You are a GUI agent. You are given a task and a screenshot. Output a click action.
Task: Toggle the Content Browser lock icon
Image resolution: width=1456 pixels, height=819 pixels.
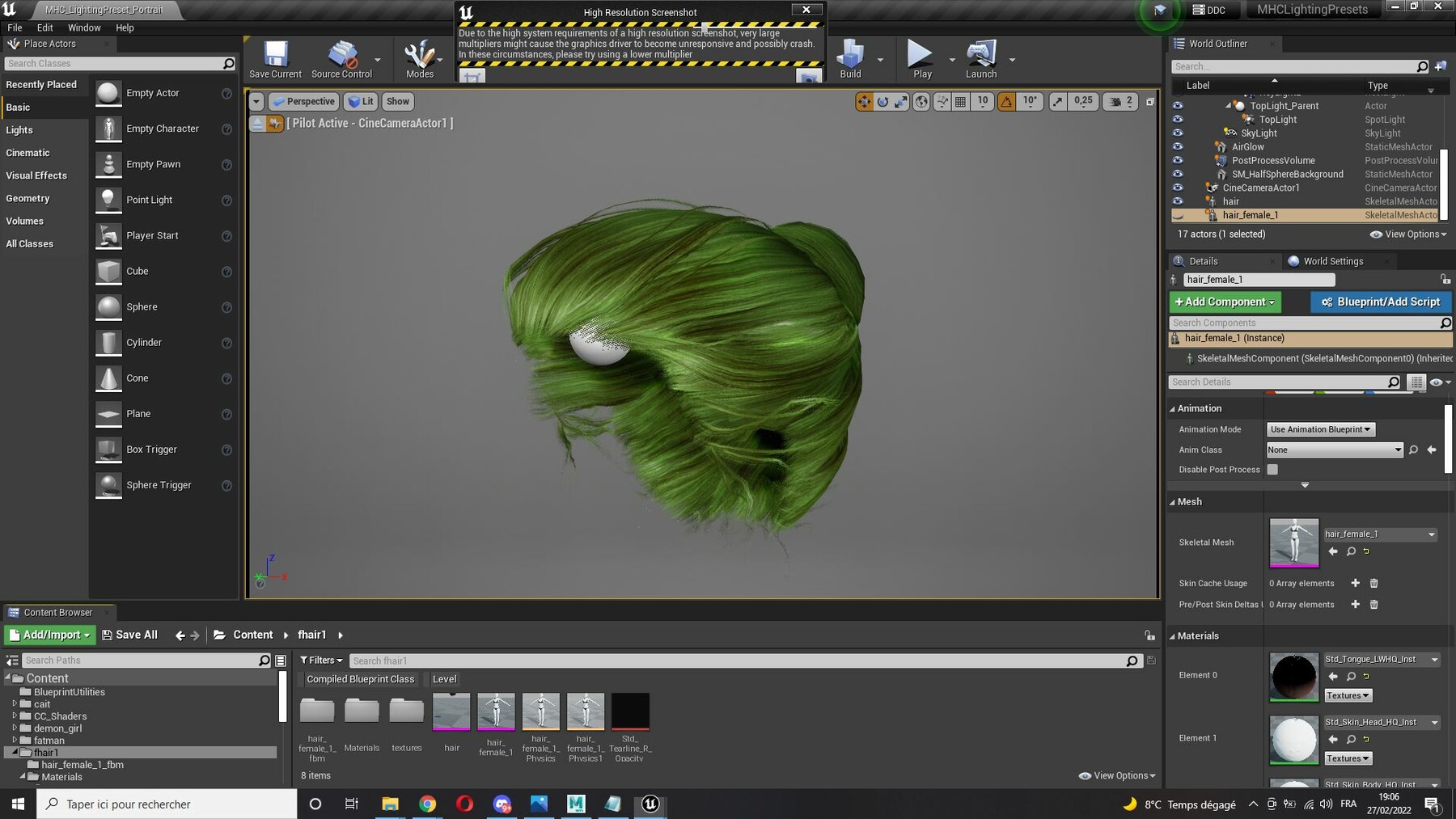pyautogui.click(x=1149, y=635)
